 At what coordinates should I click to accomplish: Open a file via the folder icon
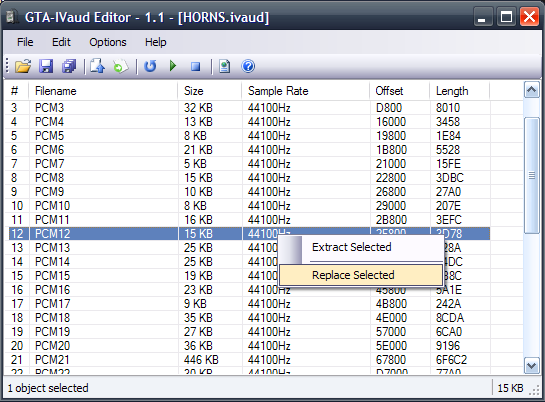point(23,66)
